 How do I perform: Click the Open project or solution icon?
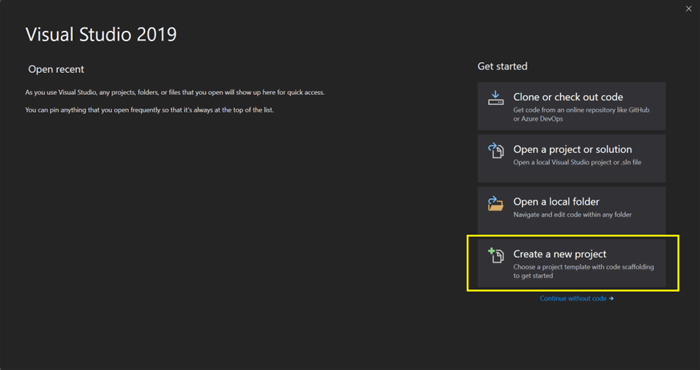(496, 151)
